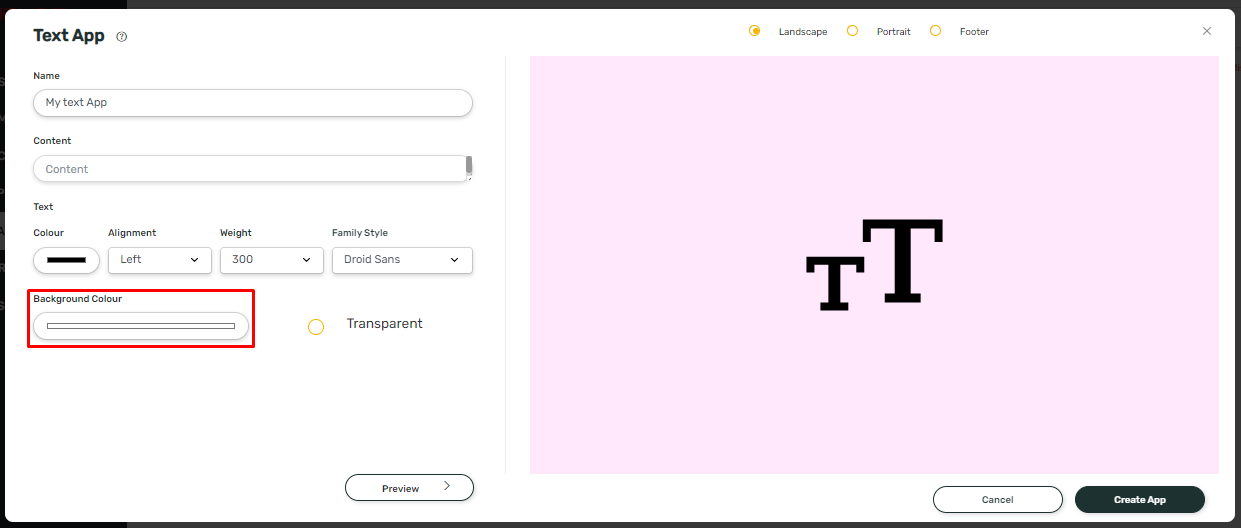
Task: Cancel the text app creation
Action: (997, 499)
